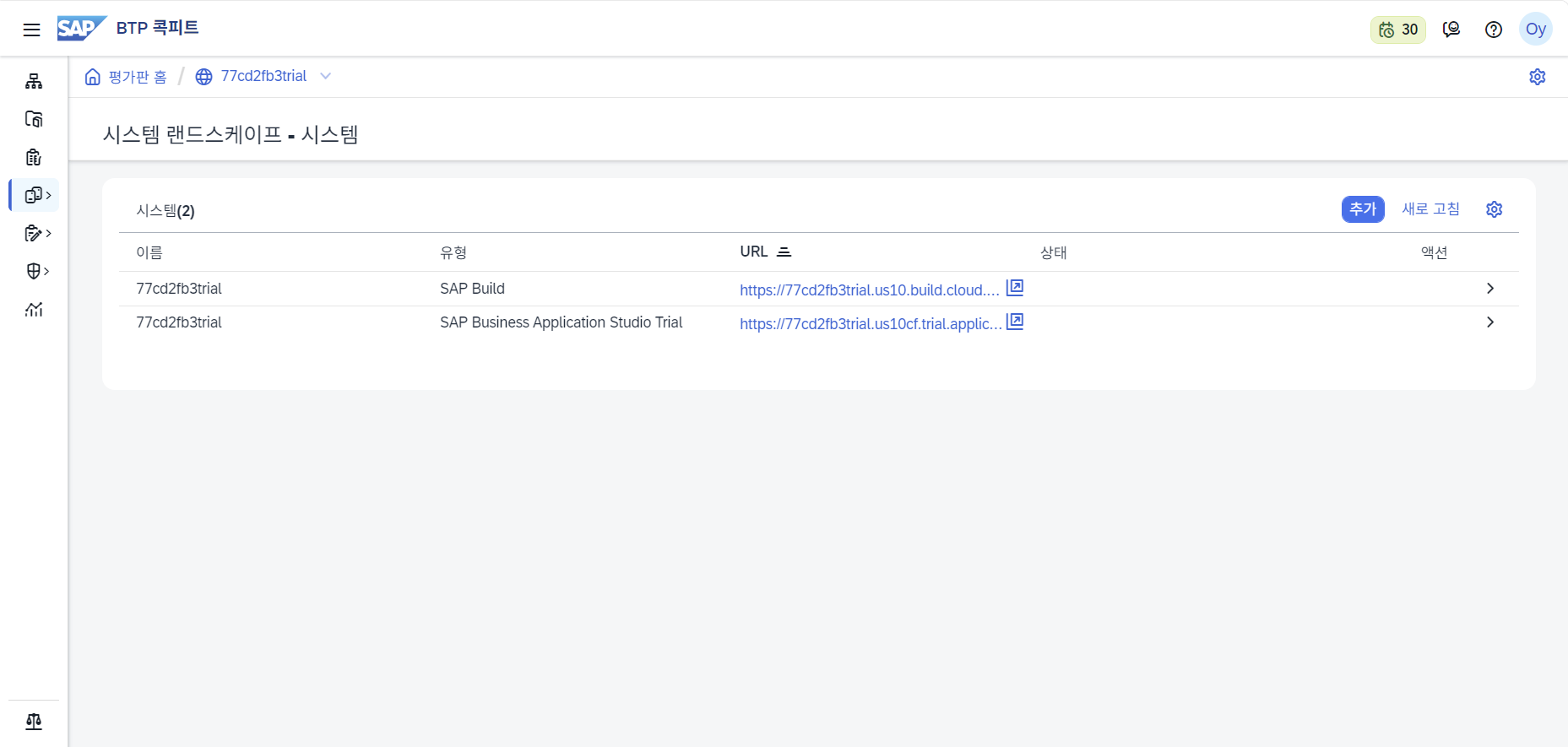Click the open-in-new-window icon for SAP Build row

[1015, 288]
